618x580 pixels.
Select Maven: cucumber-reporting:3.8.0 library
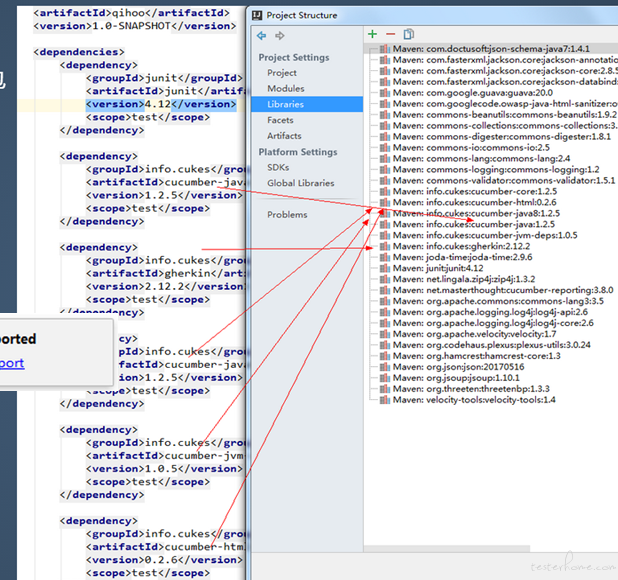pyautogui.click(x=503, y=290)
